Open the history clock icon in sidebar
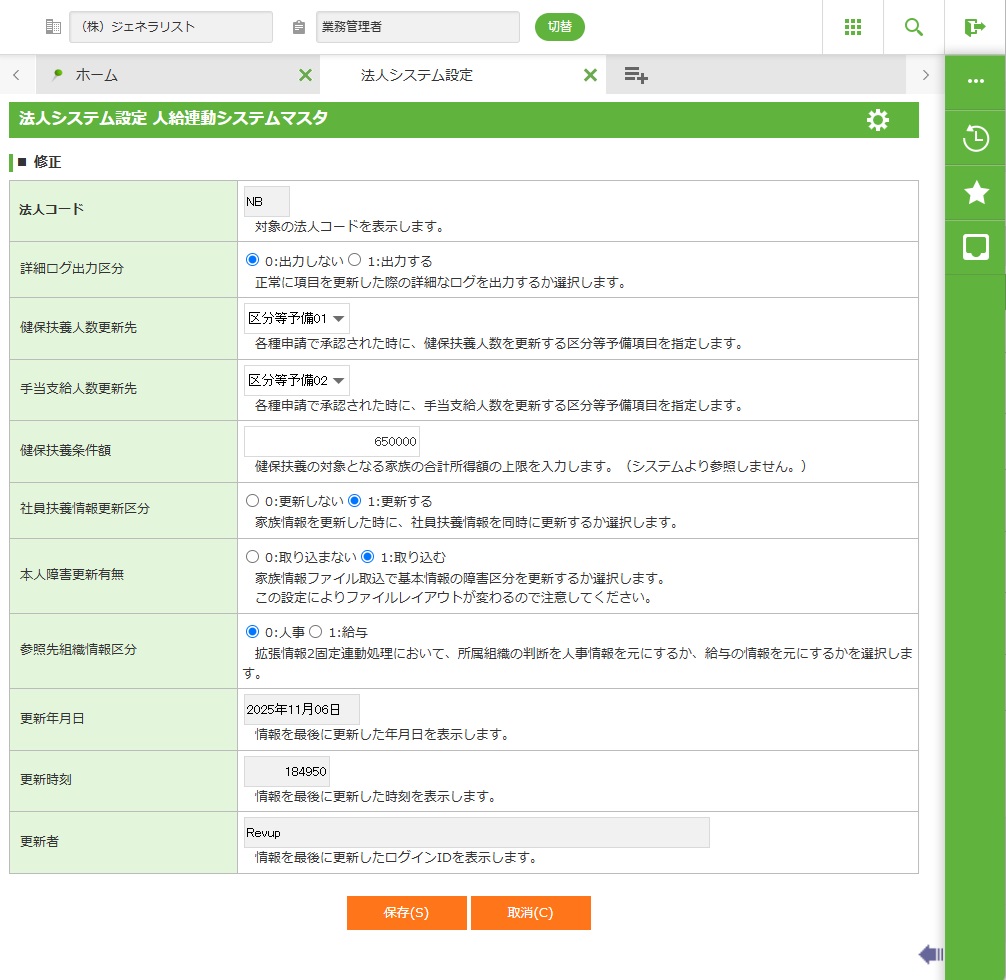This screenshot has width=1006, height=980. (976, 139)
